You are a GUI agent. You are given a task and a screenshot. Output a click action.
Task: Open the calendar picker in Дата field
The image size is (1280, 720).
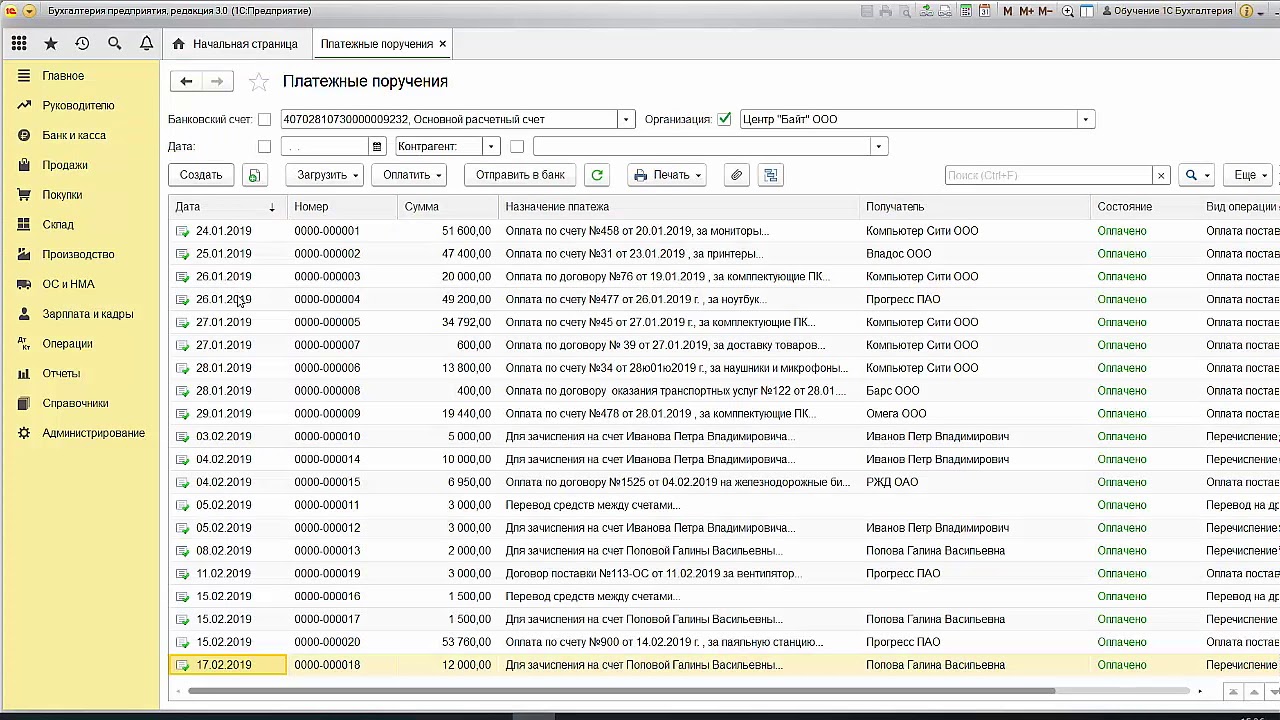coord(377,146)
